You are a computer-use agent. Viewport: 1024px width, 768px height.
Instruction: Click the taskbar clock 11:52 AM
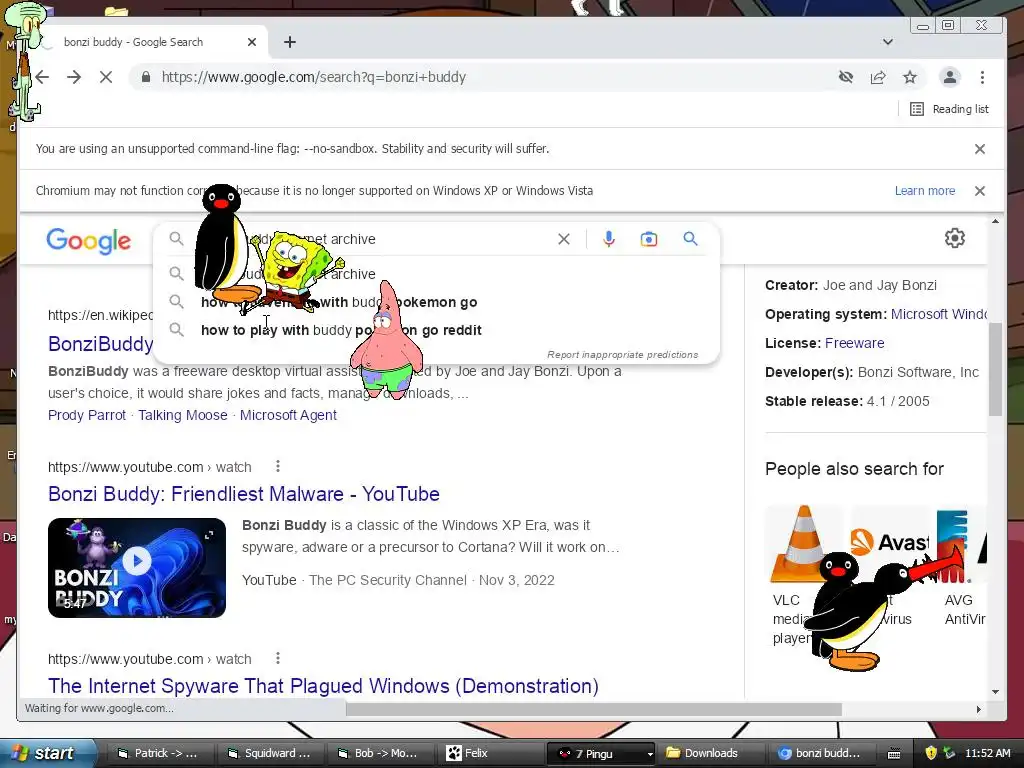pos(987,753)
